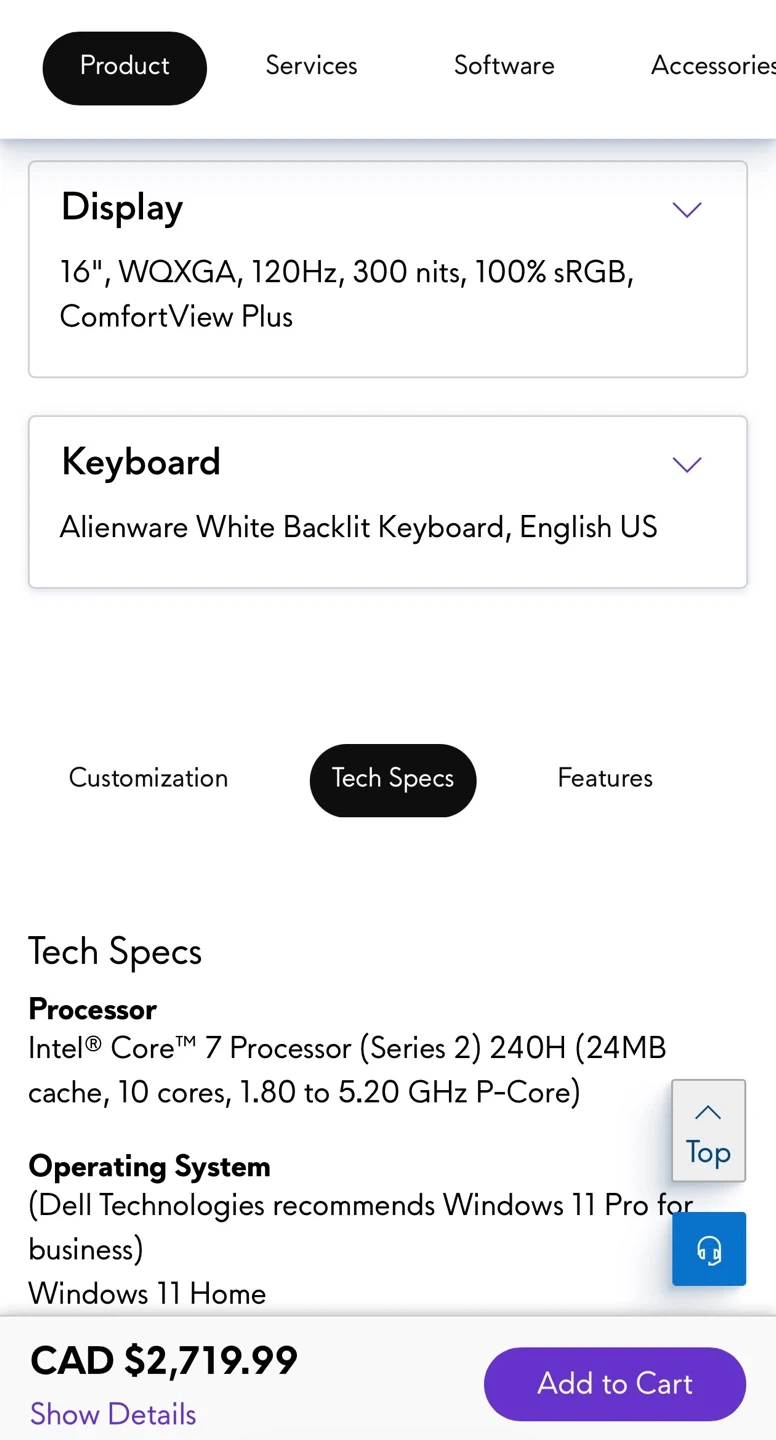Click the CAD $2,719.99 price
The width and height of the screenshot is (776, 1440).
pyautogui.click(x=164, y=1361)
